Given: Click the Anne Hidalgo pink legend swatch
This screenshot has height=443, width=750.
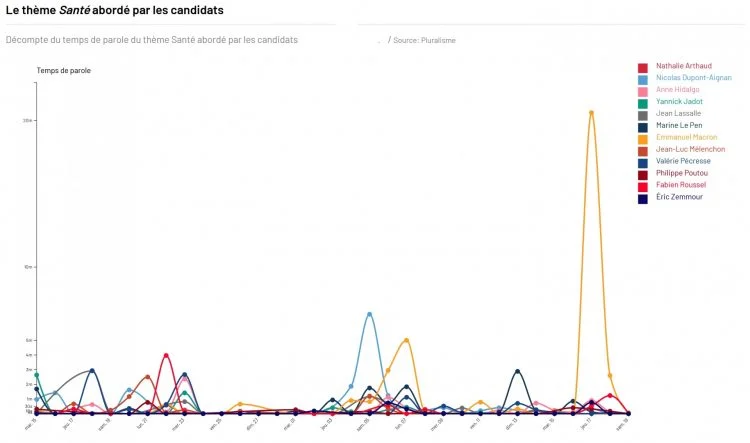Looking at the screenshot, I should point(642,92).
